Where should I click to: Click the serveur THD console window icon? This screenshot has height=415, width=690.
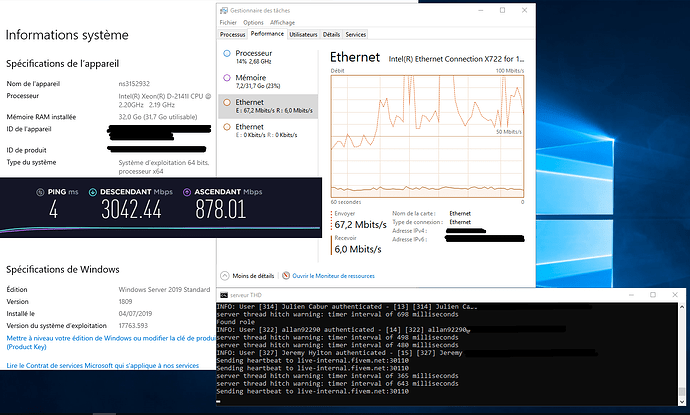pyautogui.click(x=224, y=295)
